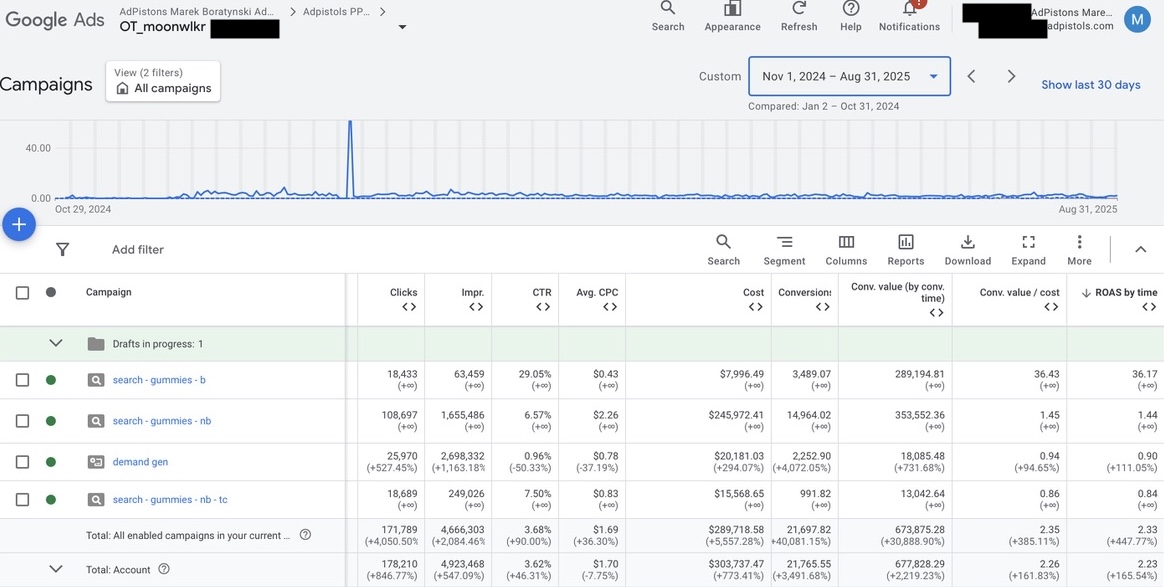
Task: Refresh the Google Ads data
Action: 799,16
